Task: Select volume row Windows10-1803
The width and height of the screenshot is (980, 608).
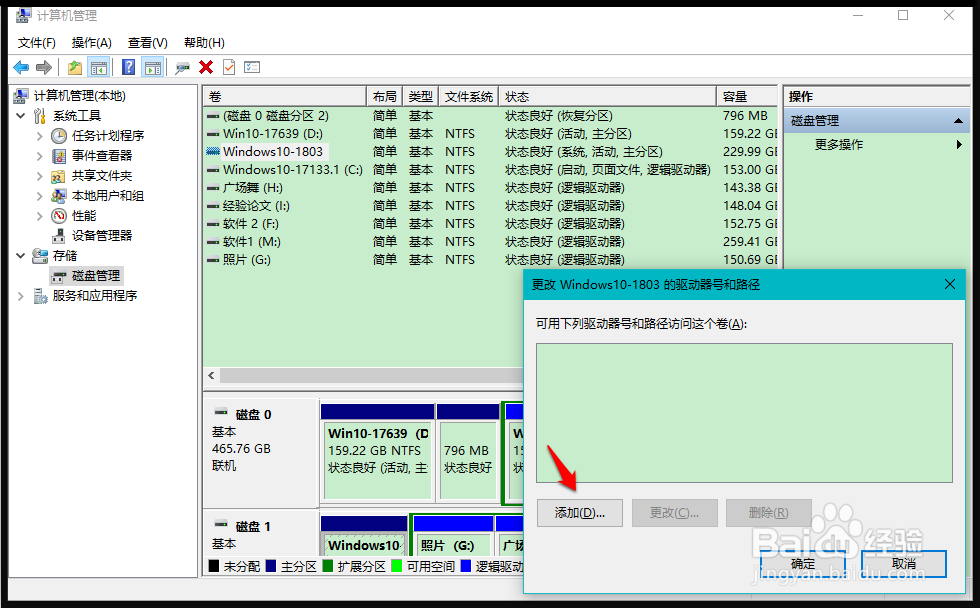Action: [x=491, y=152]
